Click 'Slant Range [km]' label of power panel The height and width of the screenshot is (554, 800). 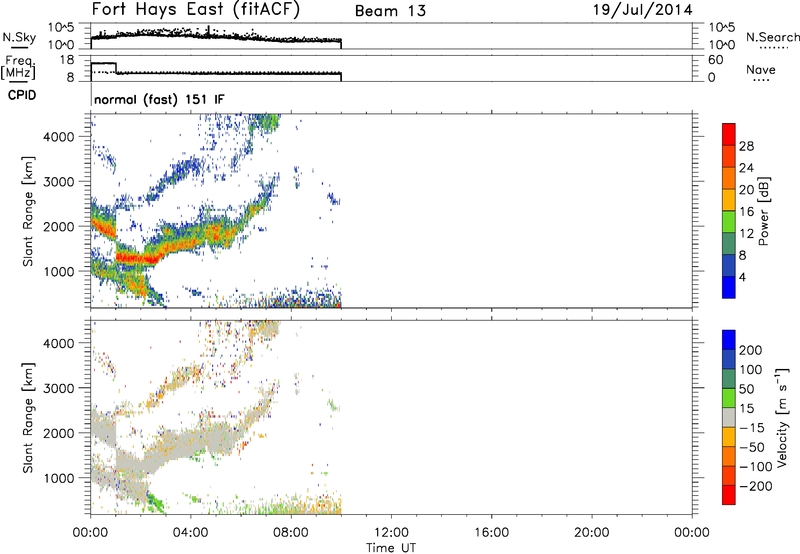[x=28, y=211]
